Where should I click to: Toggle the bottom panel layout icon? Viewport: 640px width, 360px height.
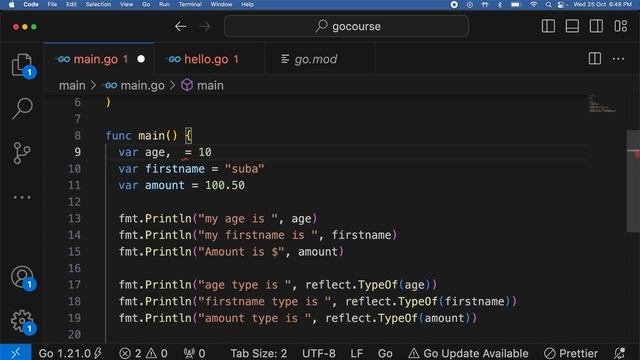(x=572, y=26)
